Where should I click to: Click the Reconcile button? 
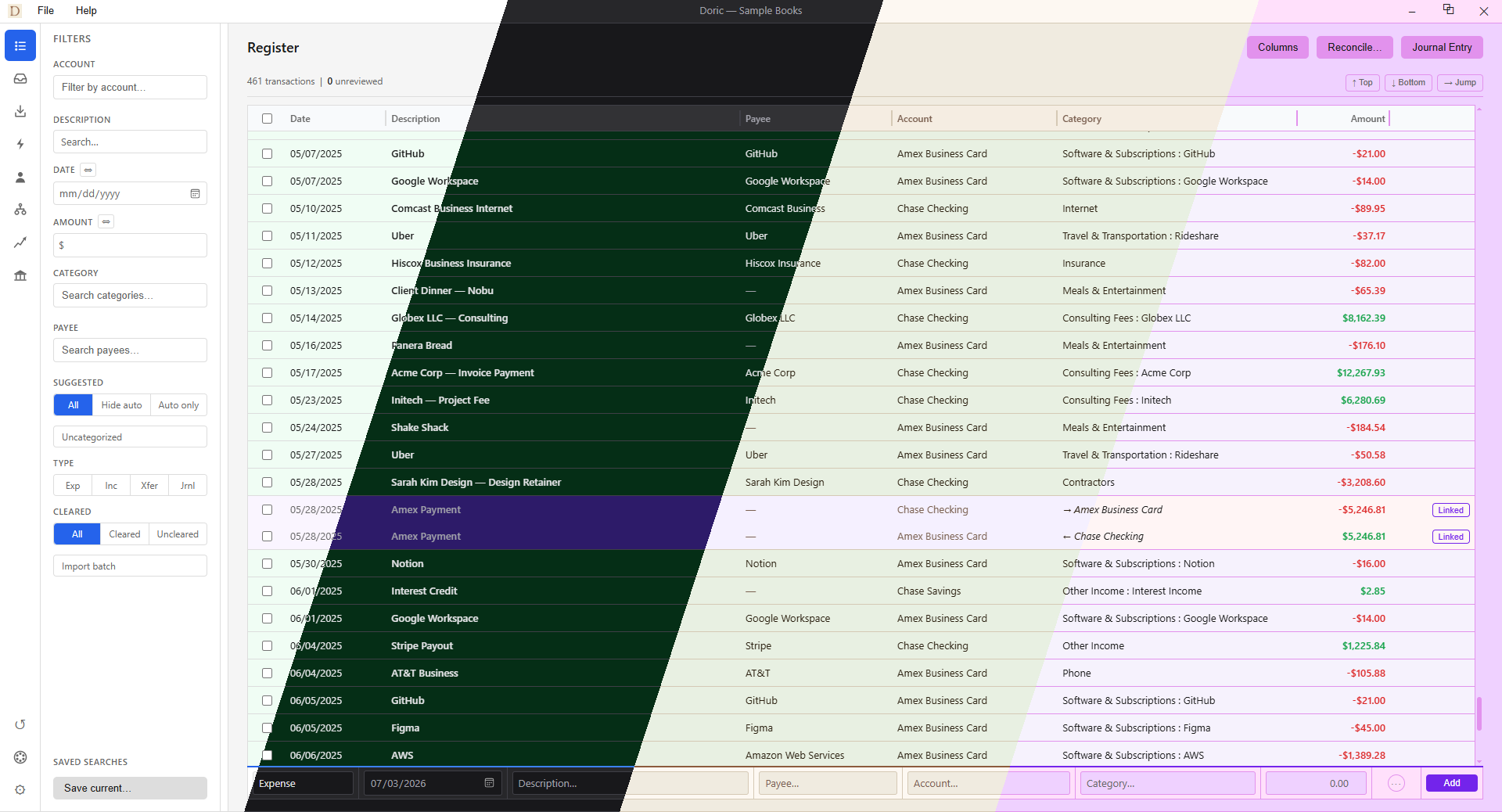[1354, 48]
